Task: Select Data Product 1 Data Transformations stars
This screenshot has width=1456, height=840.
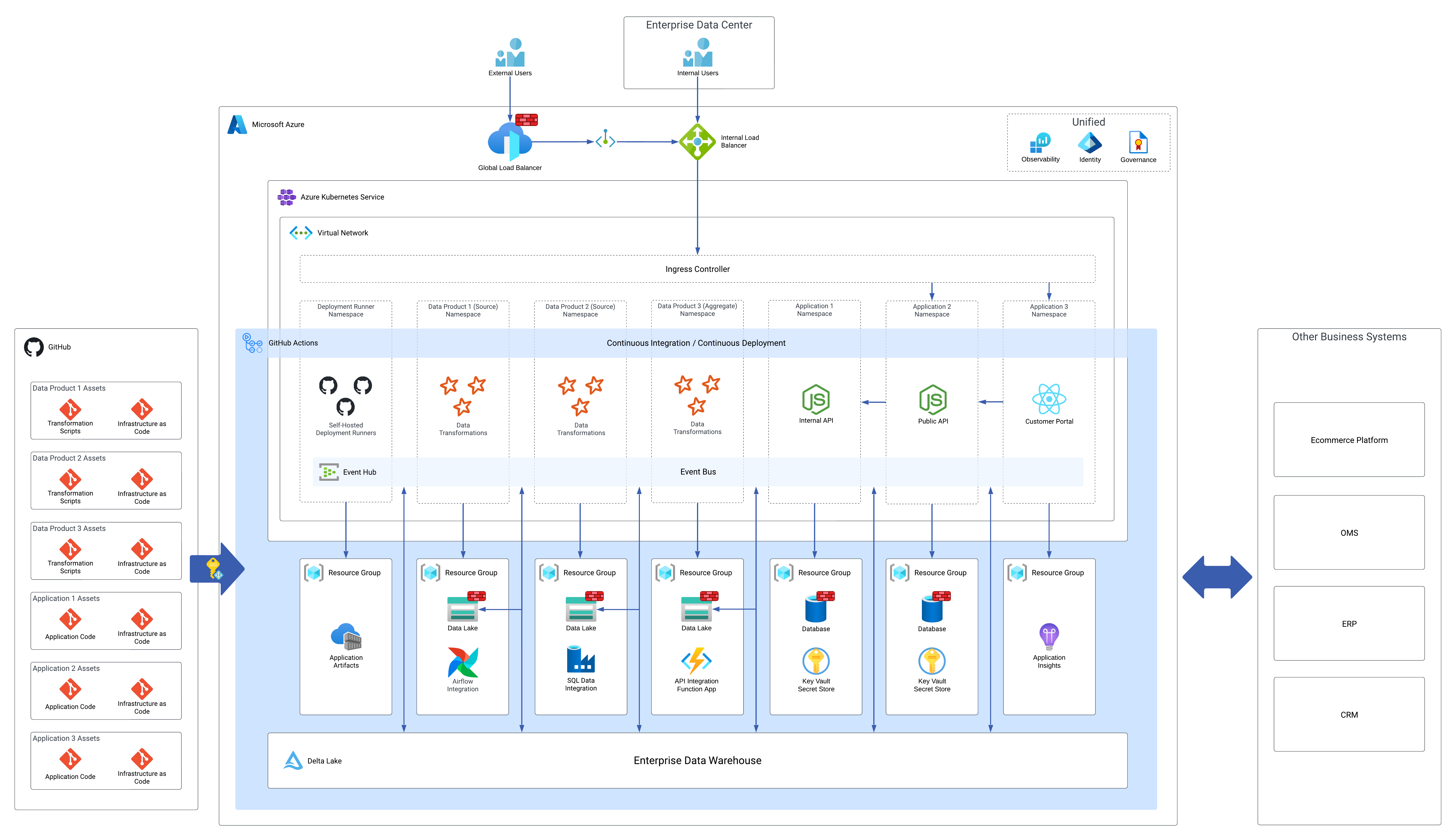Action: pyautogui.click(x=463, y=396)
